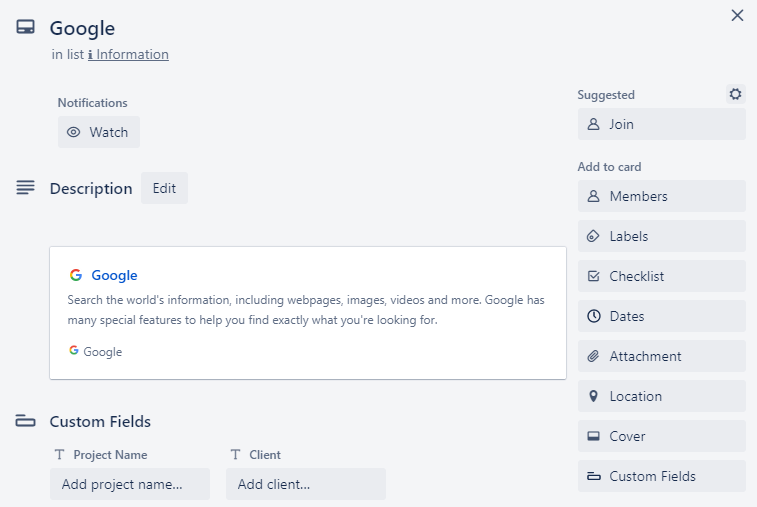Click the clock icon on Dates button

[593, 316]
